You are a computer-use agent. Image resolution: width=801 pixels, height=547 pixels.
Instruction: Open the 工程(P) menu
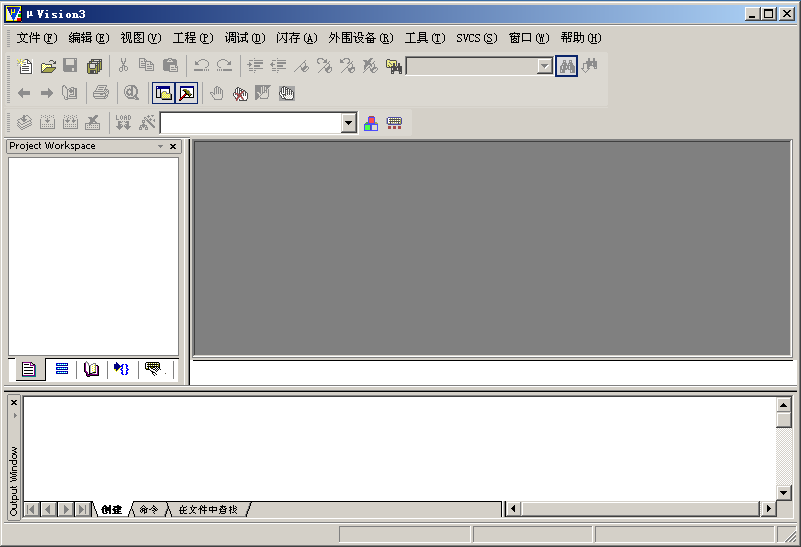193,38
